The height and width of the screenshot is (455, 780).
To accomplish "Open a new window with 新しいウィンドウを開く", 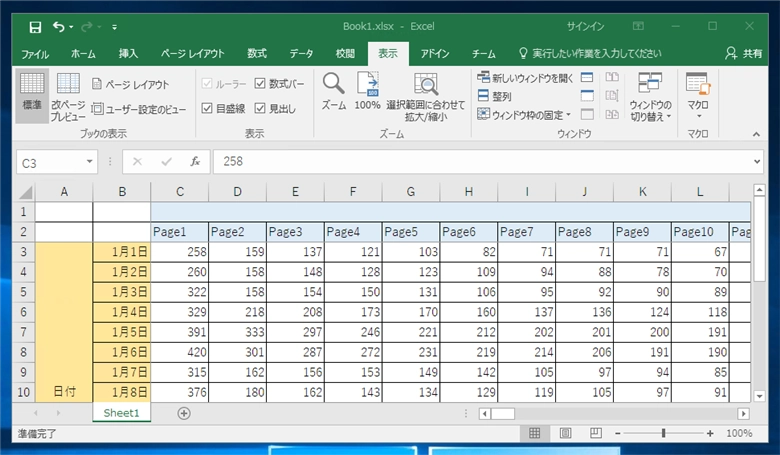I will pyautogui.click(x=525, y=78).
